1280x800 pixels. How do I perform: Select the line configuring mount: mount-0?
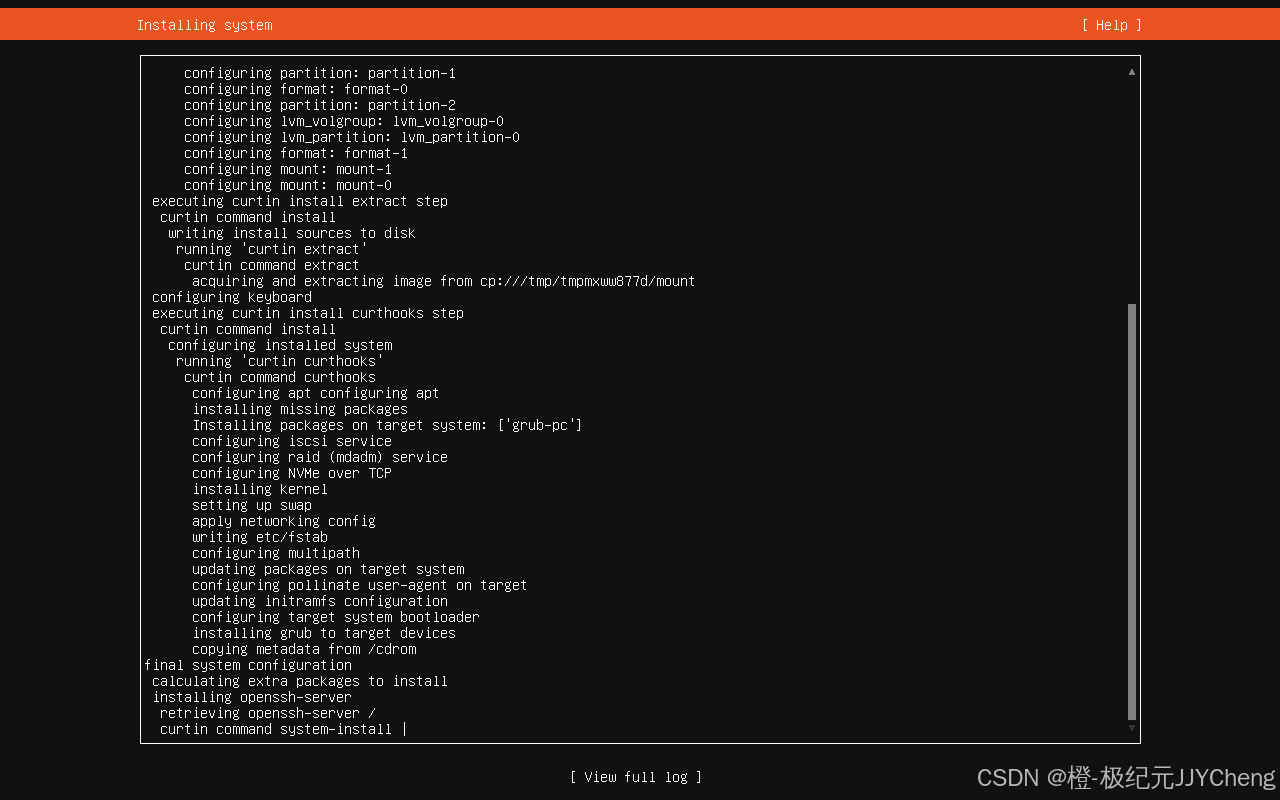pos(288,185)
